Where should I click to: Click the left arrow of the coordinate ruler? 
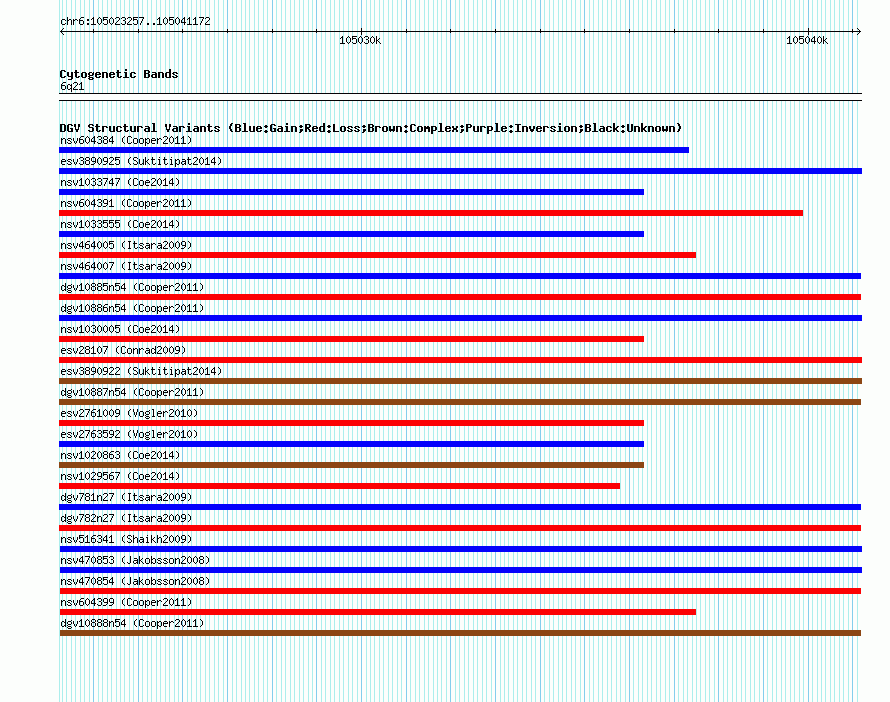pos(62,32)
